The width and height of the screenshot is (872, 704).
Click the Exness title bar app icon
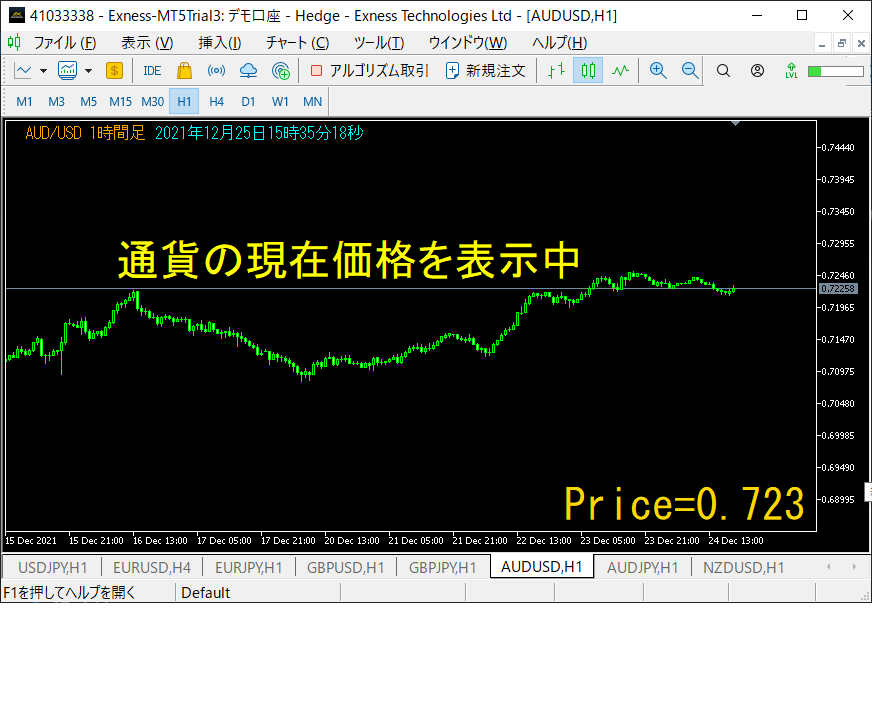[17, 15]
